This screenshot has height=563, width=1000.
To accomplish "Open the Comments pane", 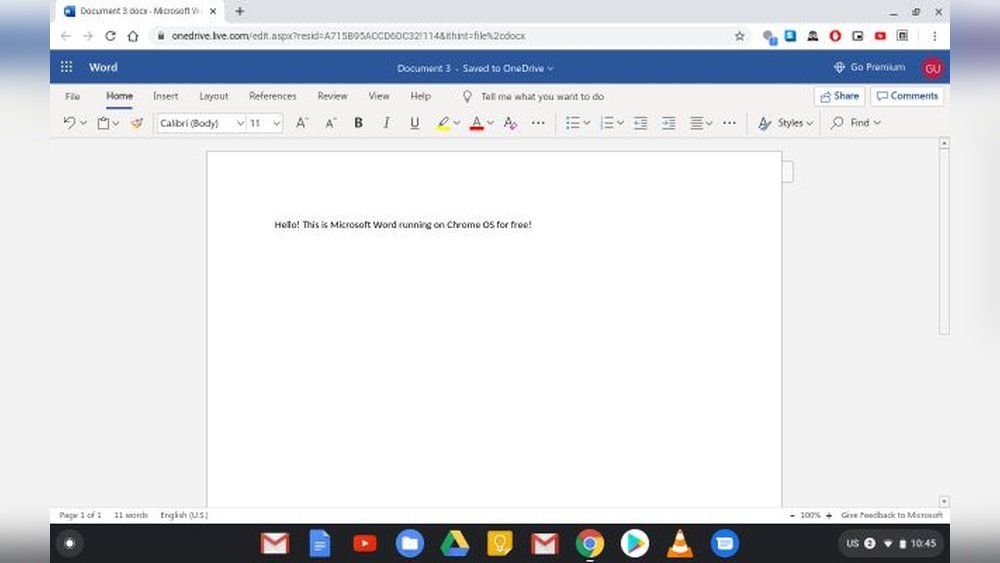I will tap(907, 96).
